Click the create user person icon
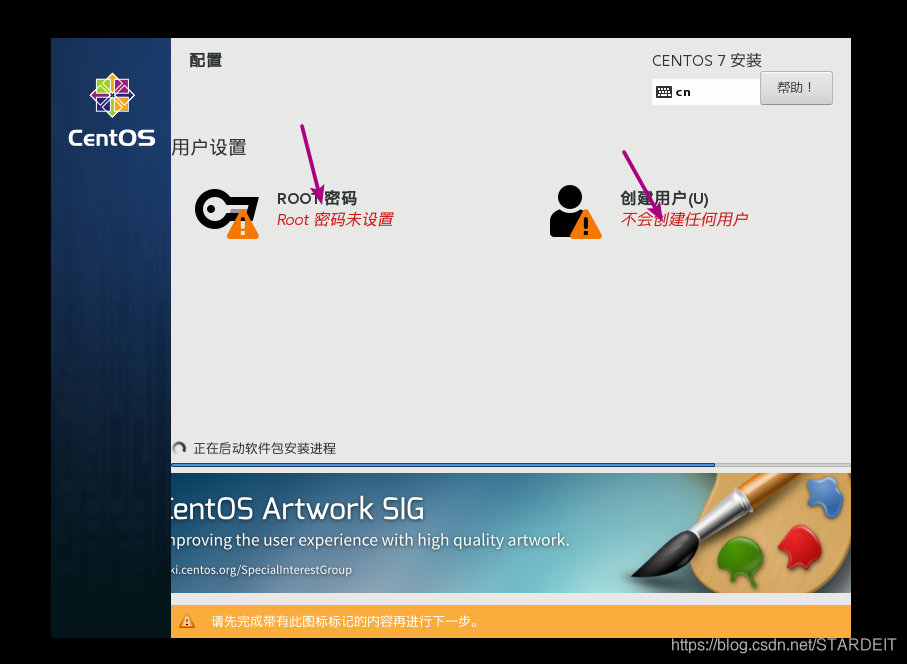The image size is (907, 664). pos(576,212)
